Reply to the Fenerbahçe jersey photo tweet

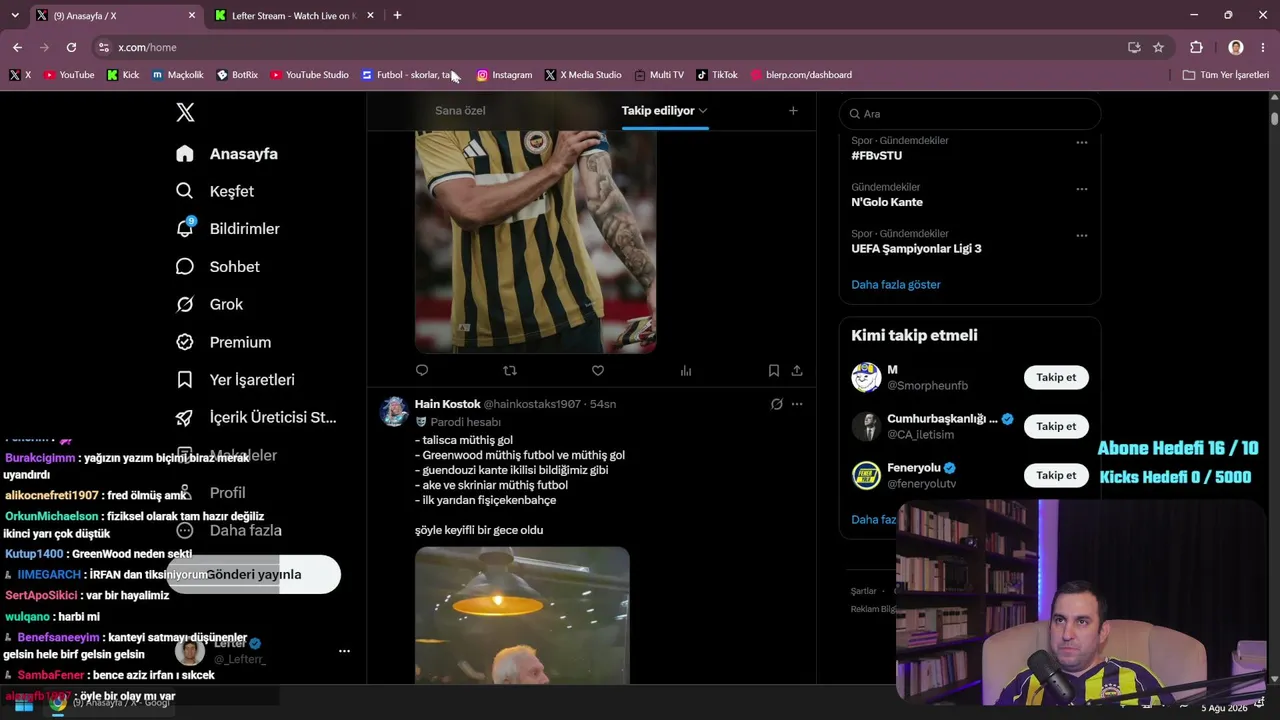[x=422, y=370]
